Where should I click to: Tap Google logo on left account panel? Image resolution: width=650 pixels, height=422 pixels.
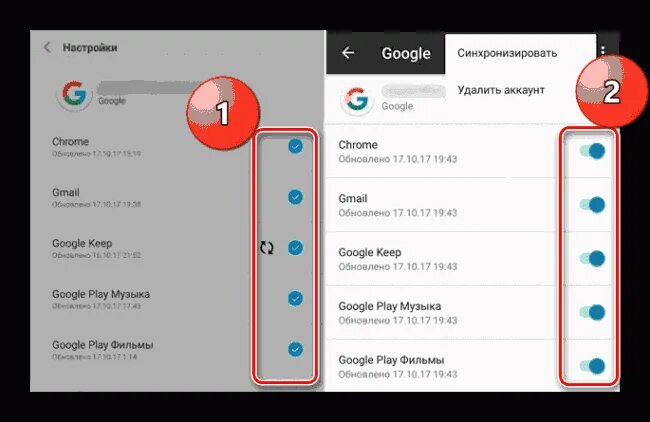75,94
